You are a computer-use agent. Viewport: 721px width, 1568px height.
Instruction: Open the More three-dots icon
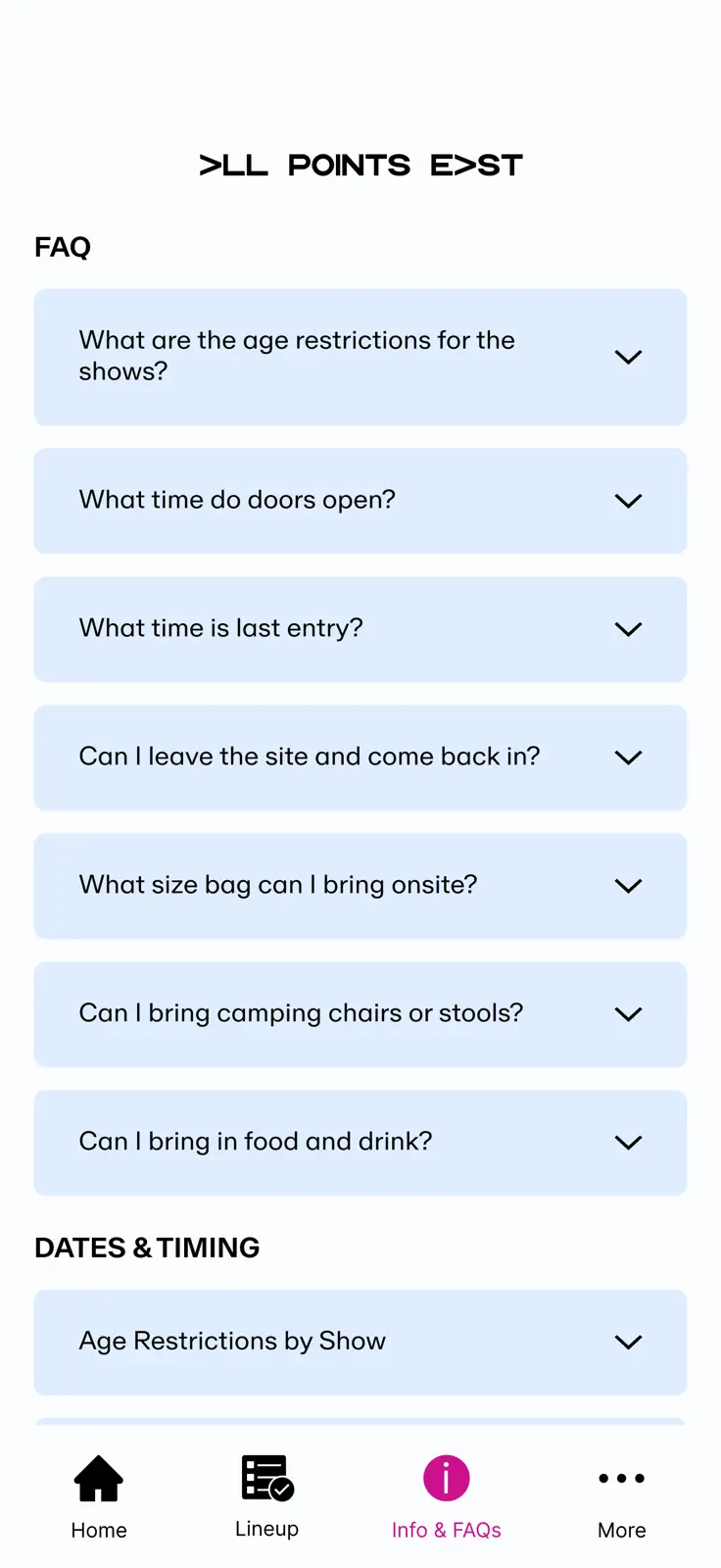click(622, 1478)
